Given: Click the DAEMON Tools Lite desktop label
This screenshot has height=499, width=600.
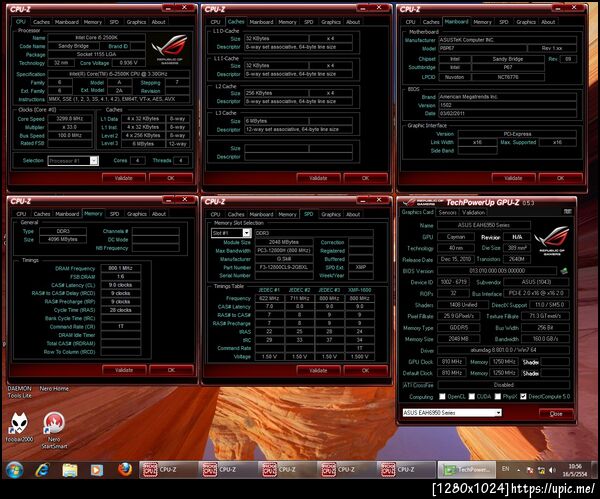Looking at the screenshot, I should (x=19, y=392).
